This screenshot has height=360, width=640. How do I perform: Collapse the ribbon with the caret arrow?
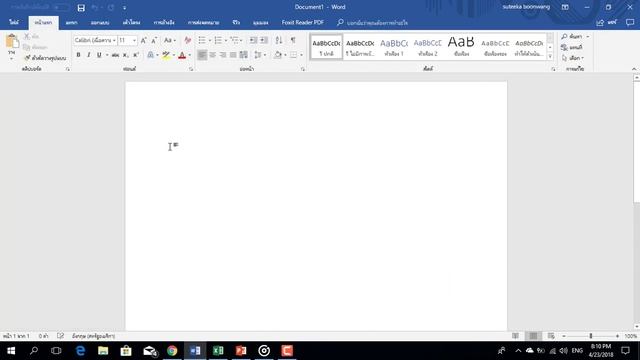point(634,69)
